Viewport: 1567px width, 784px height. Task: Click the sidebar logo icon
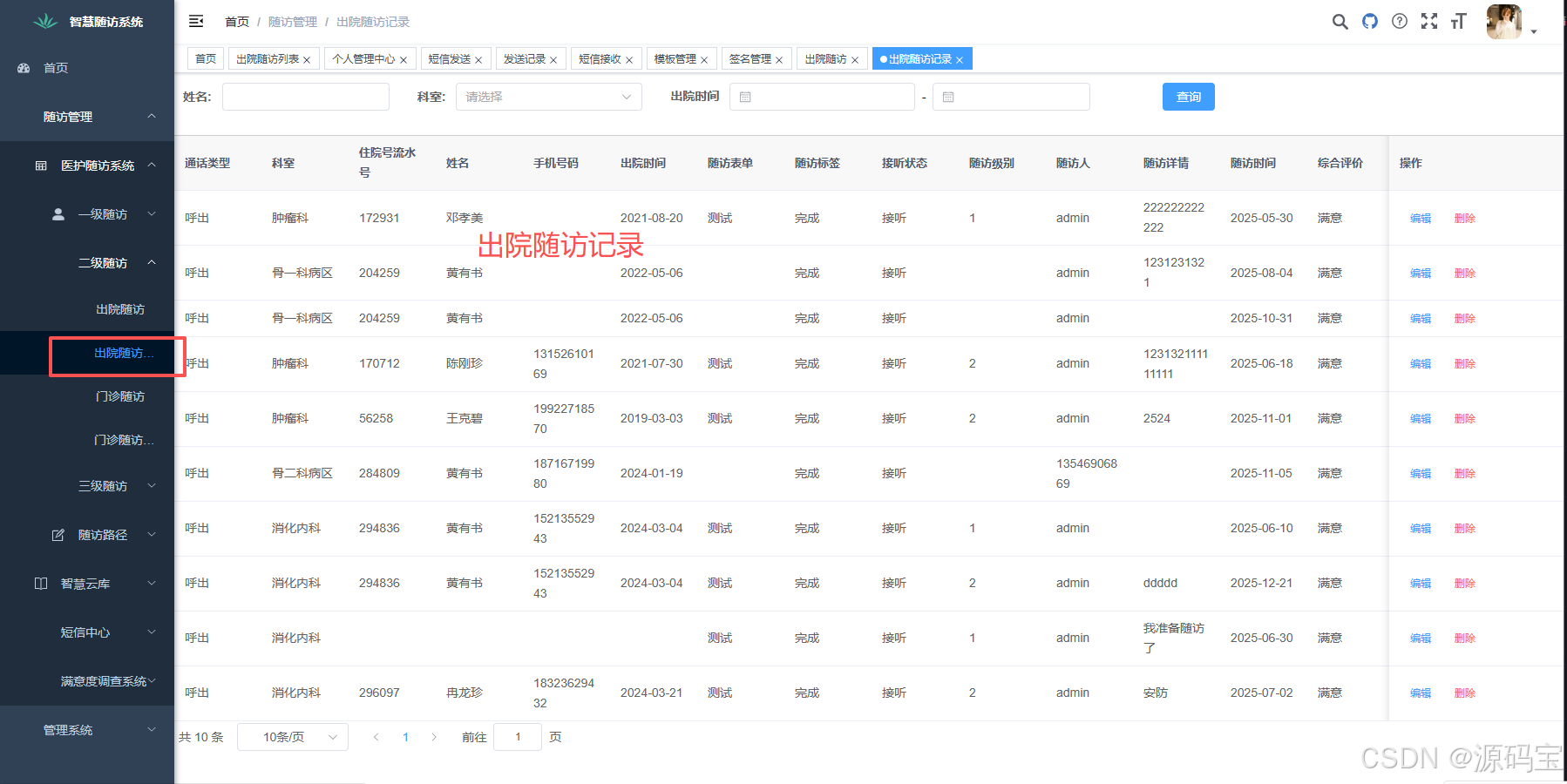click(x=45, y=22)
